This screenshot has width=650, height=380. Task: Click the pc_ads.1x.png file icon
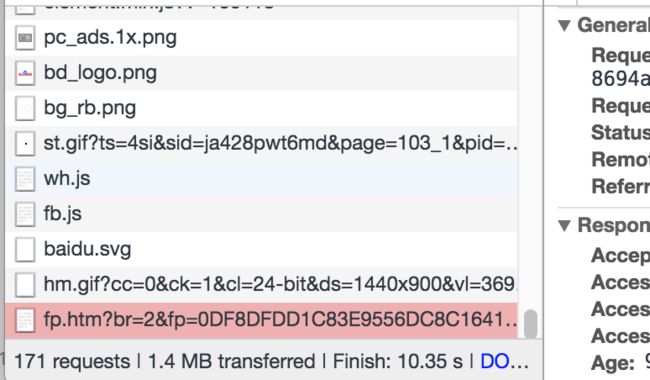point(25,38)
